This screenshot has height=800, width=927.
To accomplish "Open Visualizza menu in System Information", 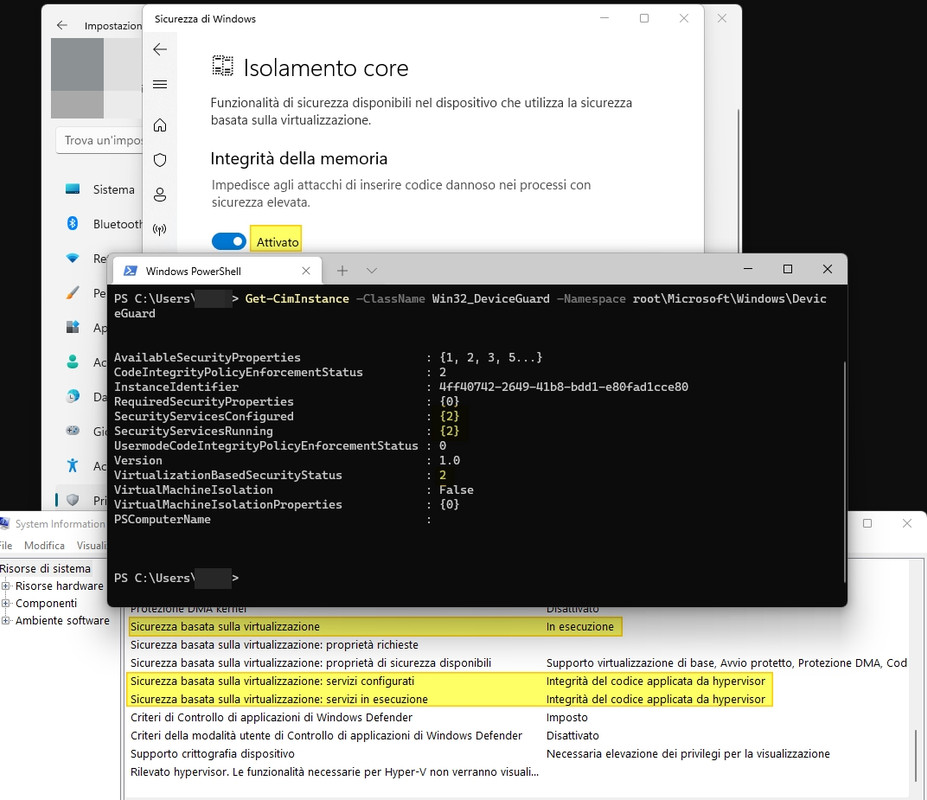I will tap(91, 545).
